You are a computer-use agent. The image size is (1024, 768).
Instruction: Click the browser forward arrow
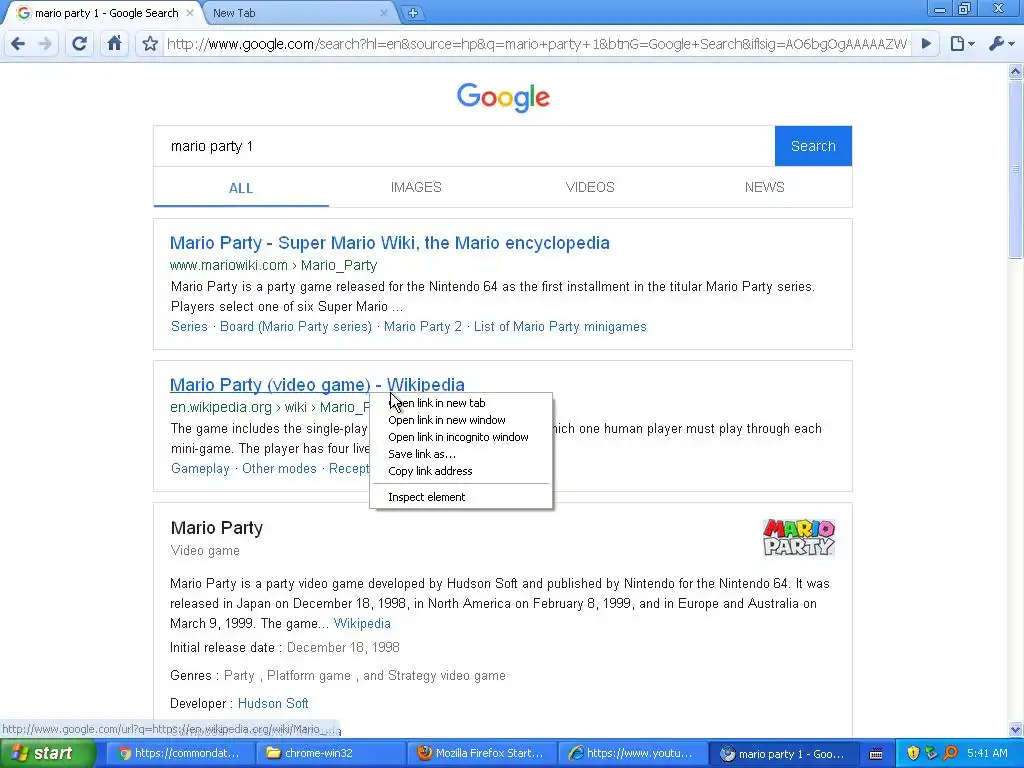pos(45,44)
